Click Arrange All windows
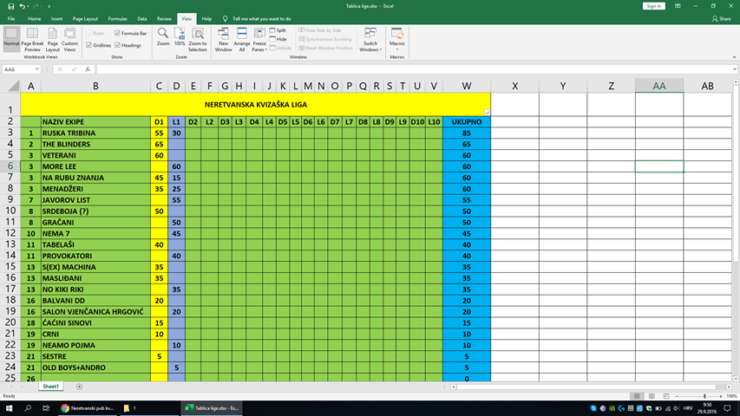This screenshot has width=740, height=416. click(x=241, y=39)
